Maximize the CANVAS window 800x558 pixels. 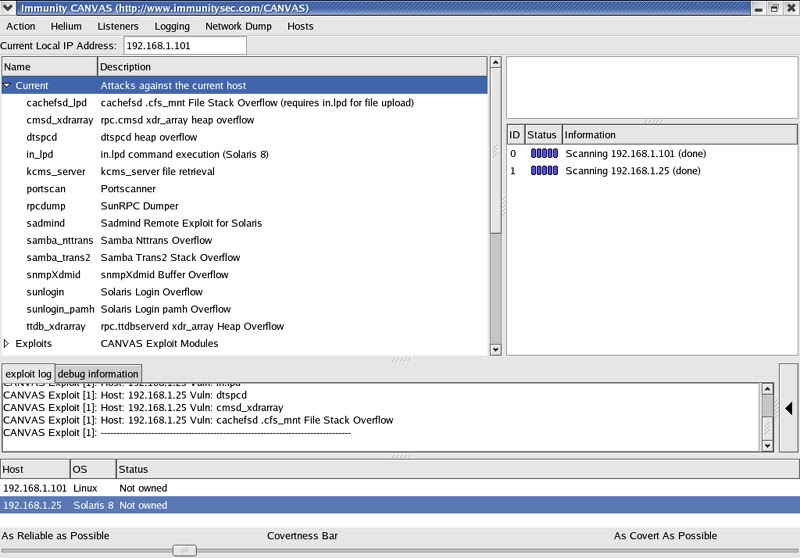(774, 8)
